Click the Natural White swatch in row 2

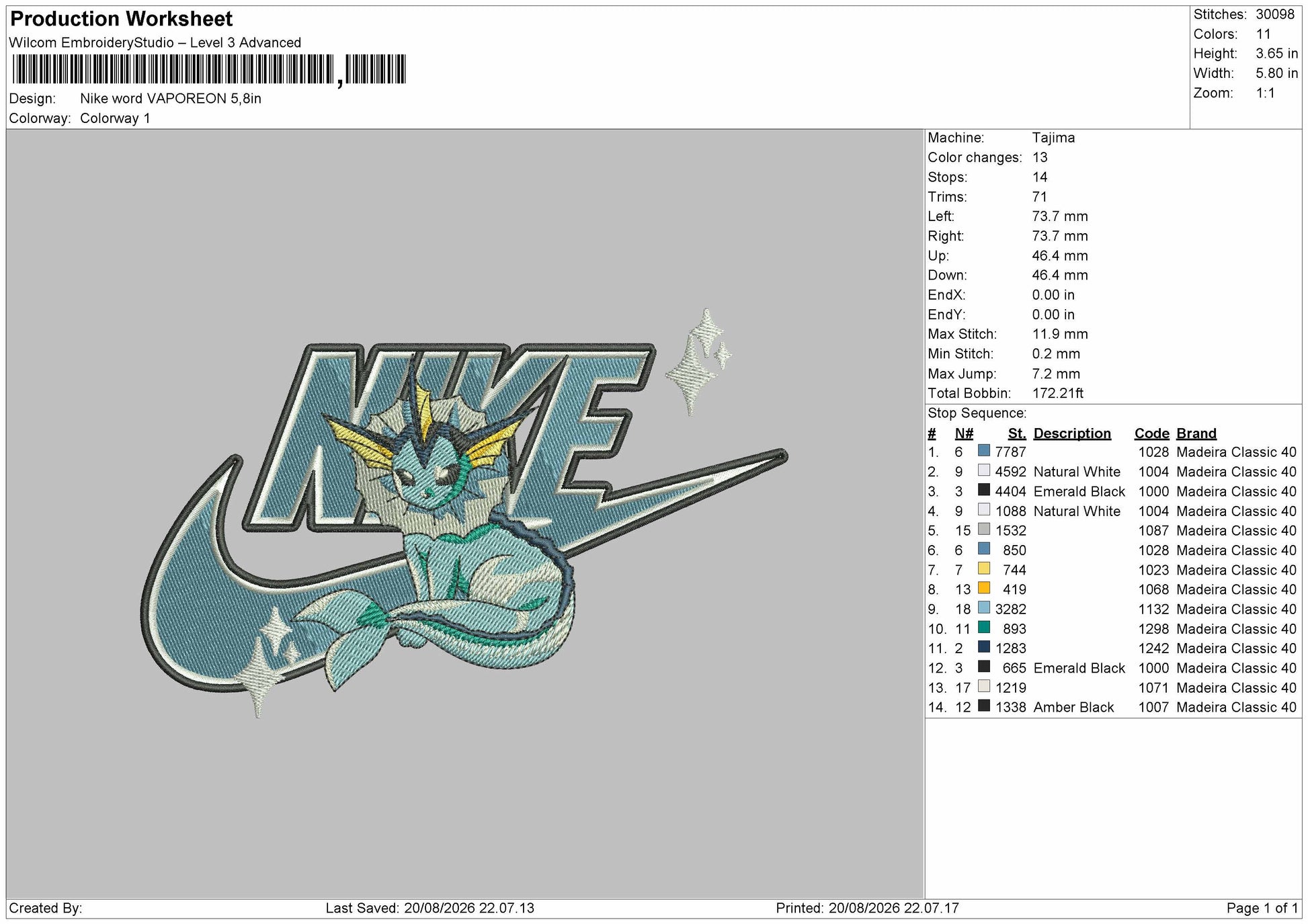click(984, 470)
